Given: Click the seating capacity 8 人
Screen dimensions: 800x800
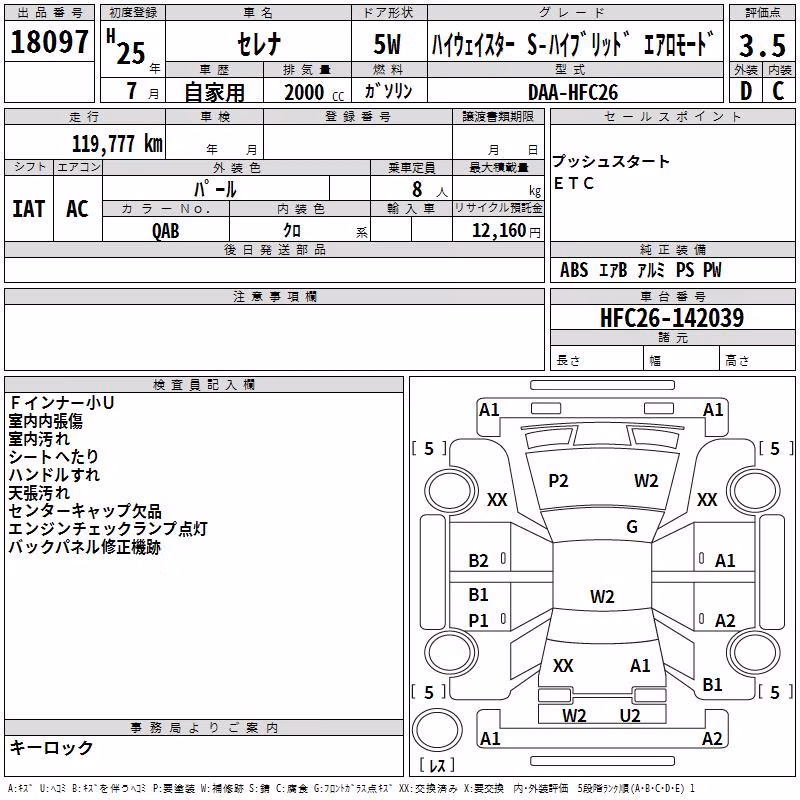Looking at the screenshot, I should coord(430,189).
